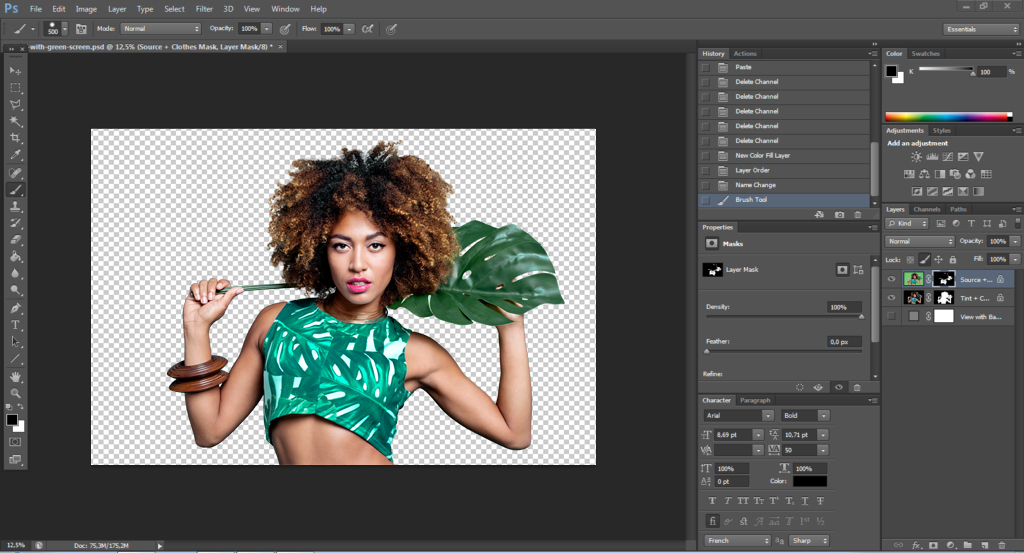Image resolution: width=1024 pixels, height=553 pixels.
Task: Toggle airbrush mode in options bar
Action: [368, 29]
